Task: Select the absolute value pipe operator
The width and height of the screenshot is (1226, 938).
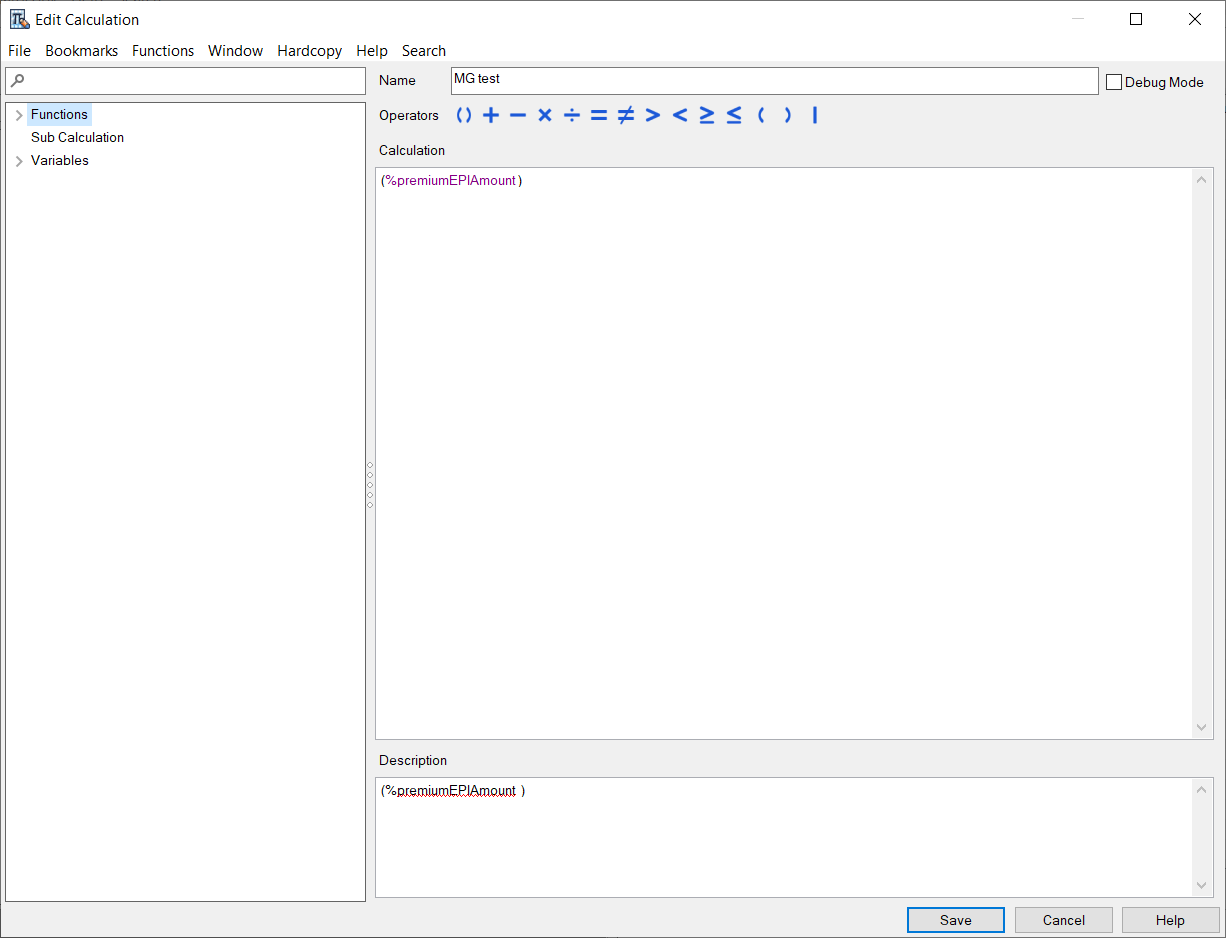Action: click(814, 115)
